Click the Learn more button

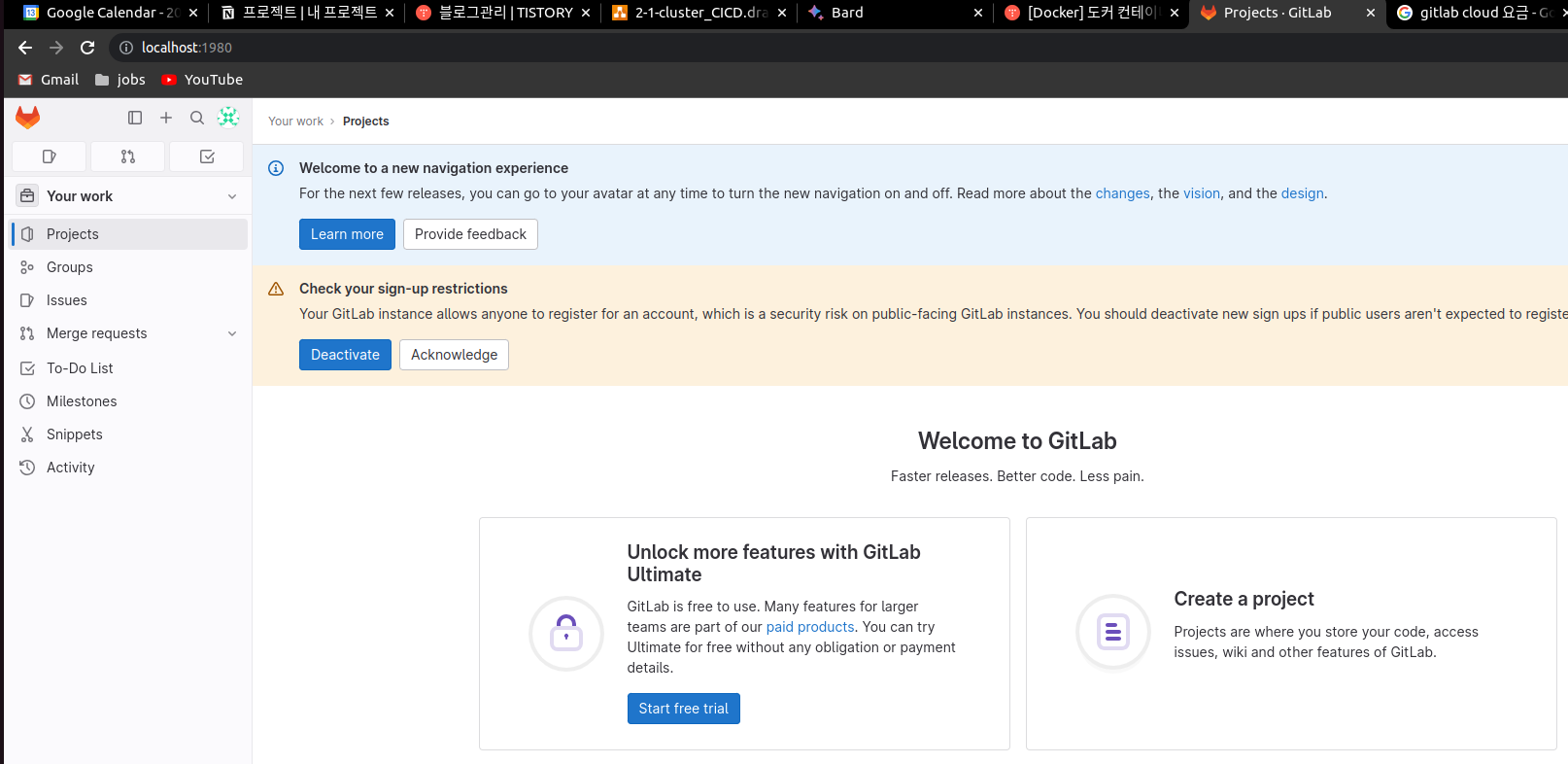click(347, 234)
